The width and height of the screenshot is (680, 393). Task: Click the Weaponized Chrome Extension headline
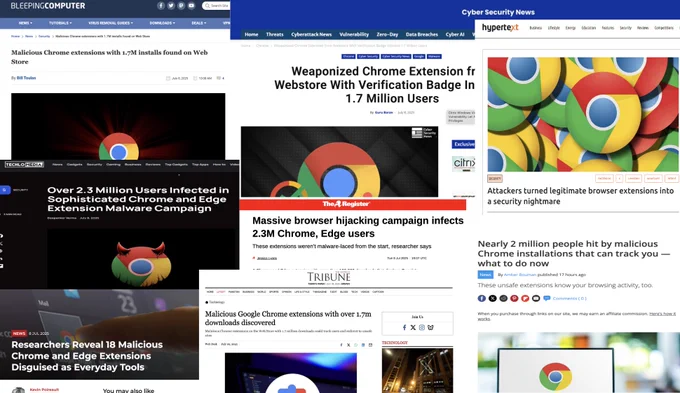(x=374, y=85)
